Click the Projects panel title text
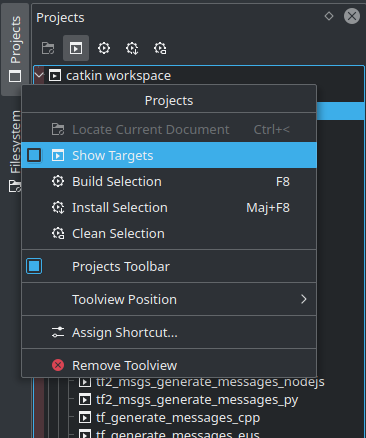This screenshot has height=438, width=366. point(60,18)
